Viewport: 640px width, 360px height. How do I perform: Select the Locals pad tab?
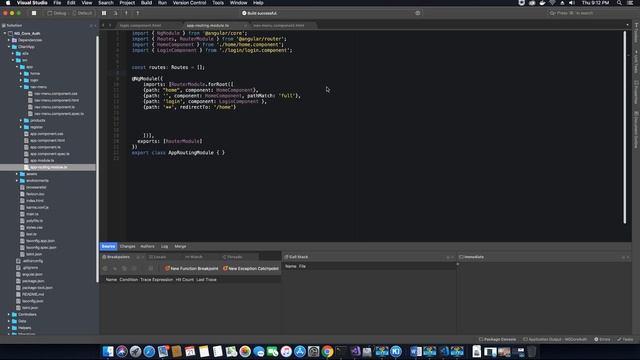(158, 257)
